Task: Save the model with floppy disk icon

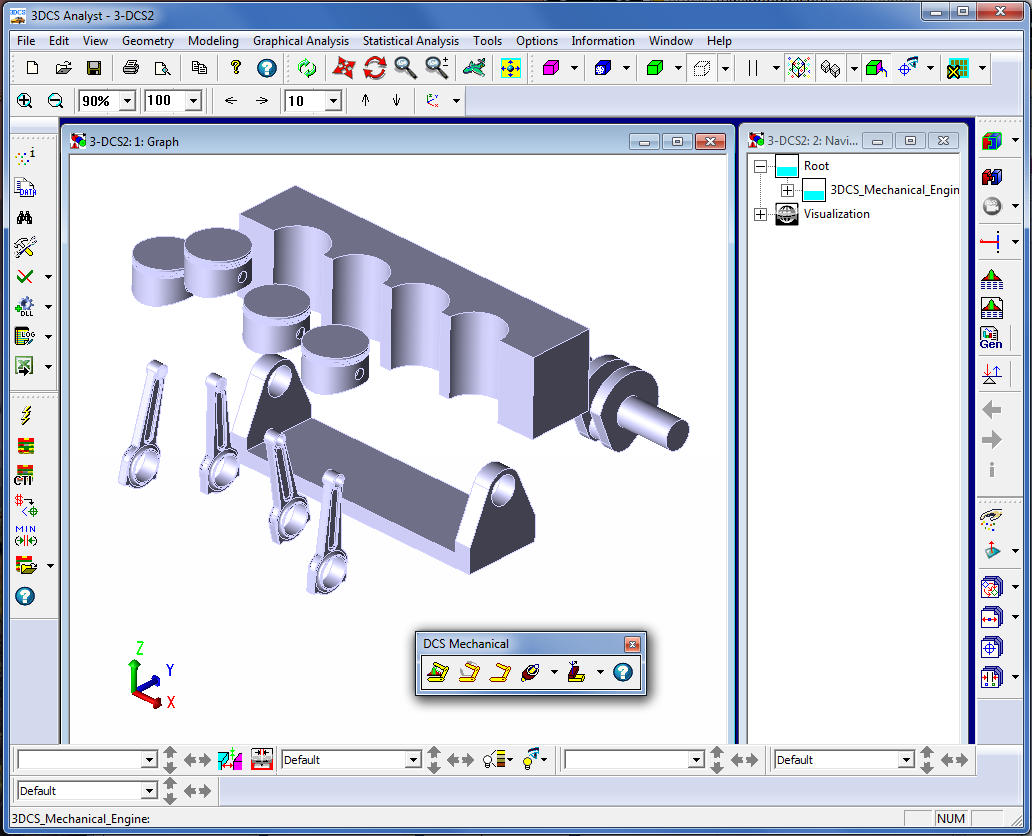Action: [x=93, y=68]
